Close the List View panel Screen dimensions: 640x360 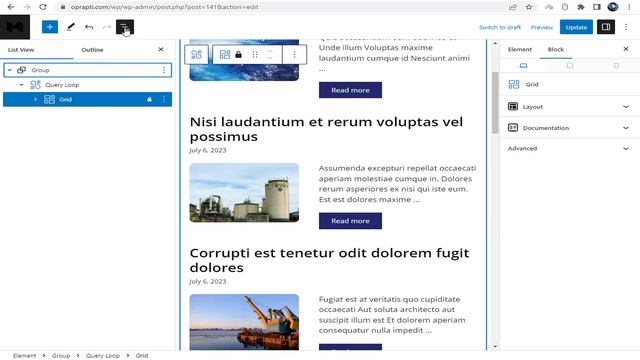(161, 49)
